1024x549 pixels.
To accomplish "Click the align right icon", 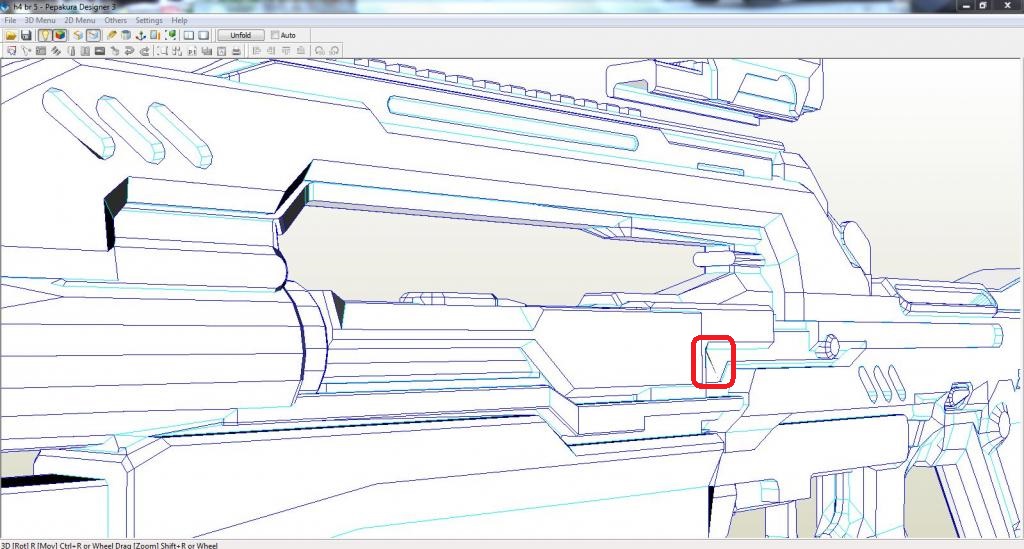I will click(x=271, y=51).
